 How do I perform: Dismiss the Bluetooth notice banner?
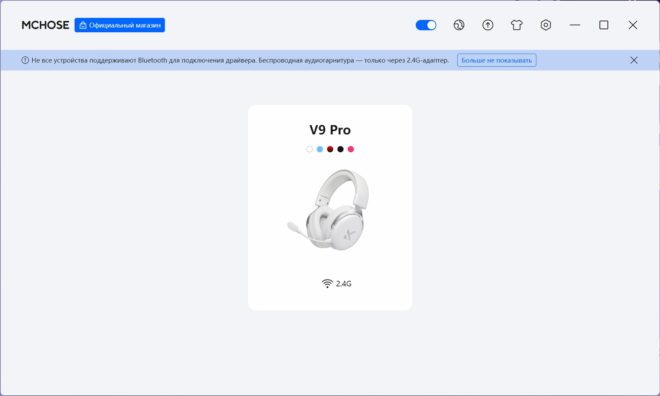634,60
